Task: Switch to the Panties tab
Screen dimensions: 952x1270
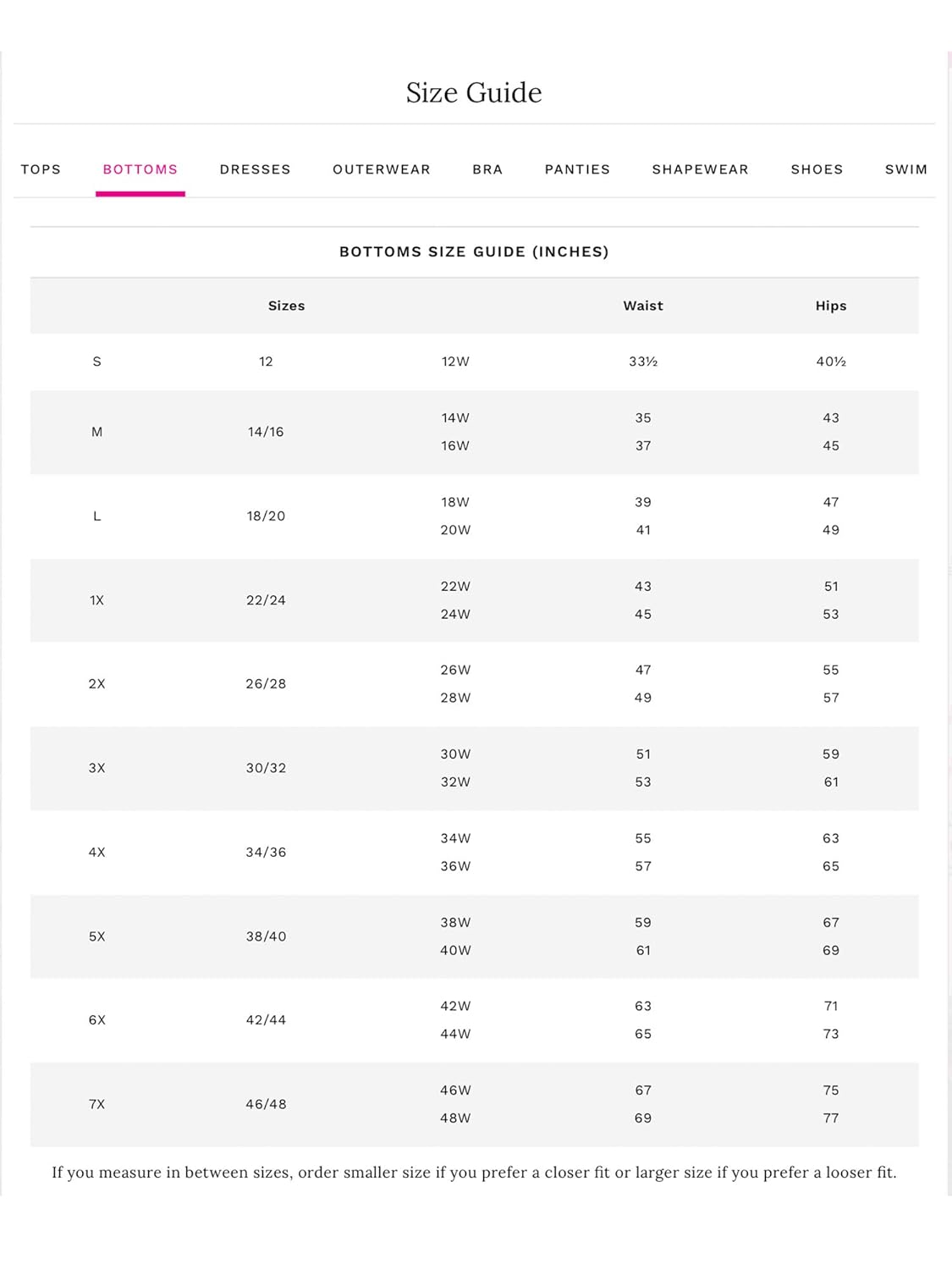Action: (577, 169)
